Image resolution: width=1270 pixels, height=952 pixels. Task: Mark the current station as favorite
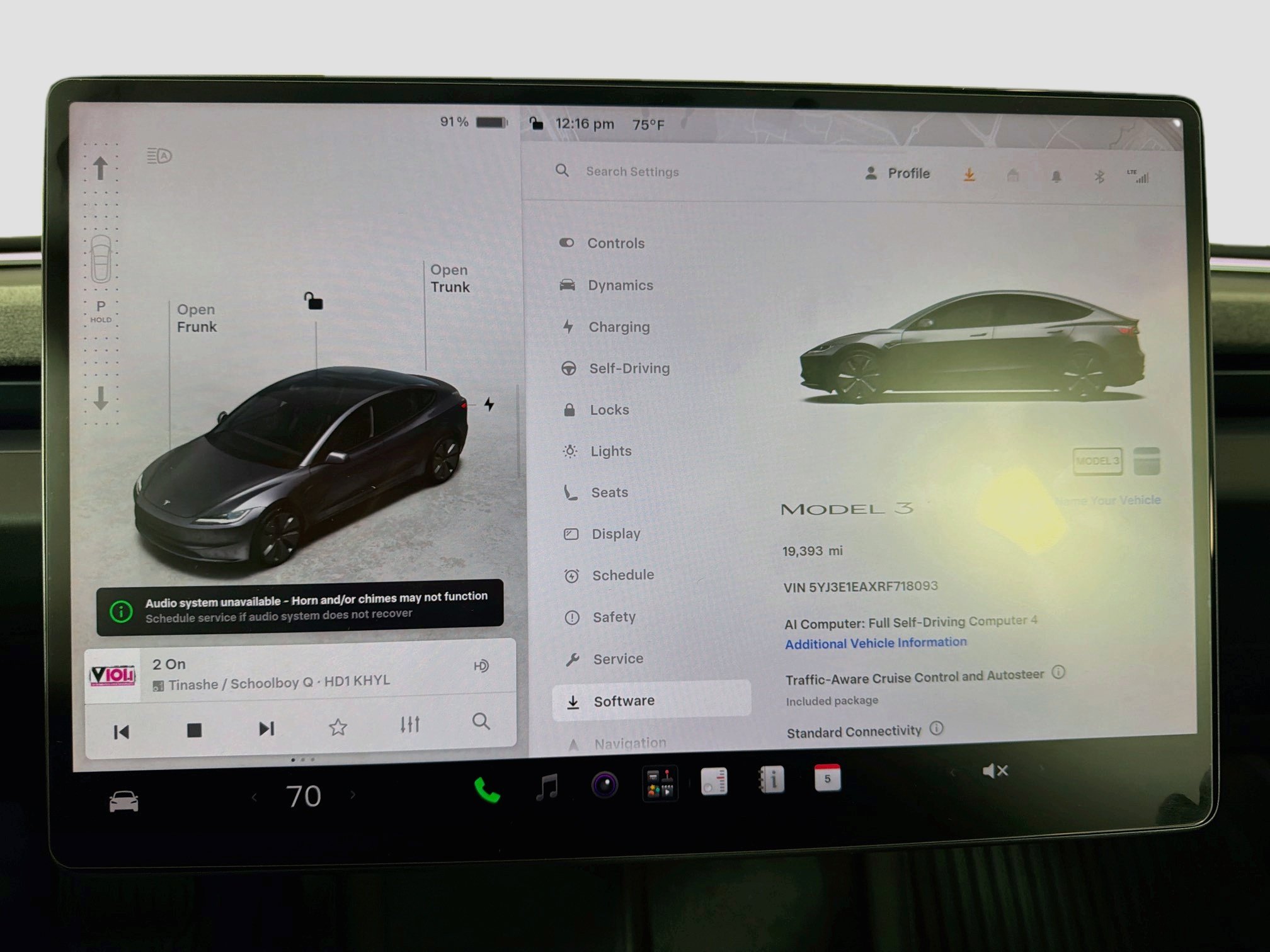(338, 727)
